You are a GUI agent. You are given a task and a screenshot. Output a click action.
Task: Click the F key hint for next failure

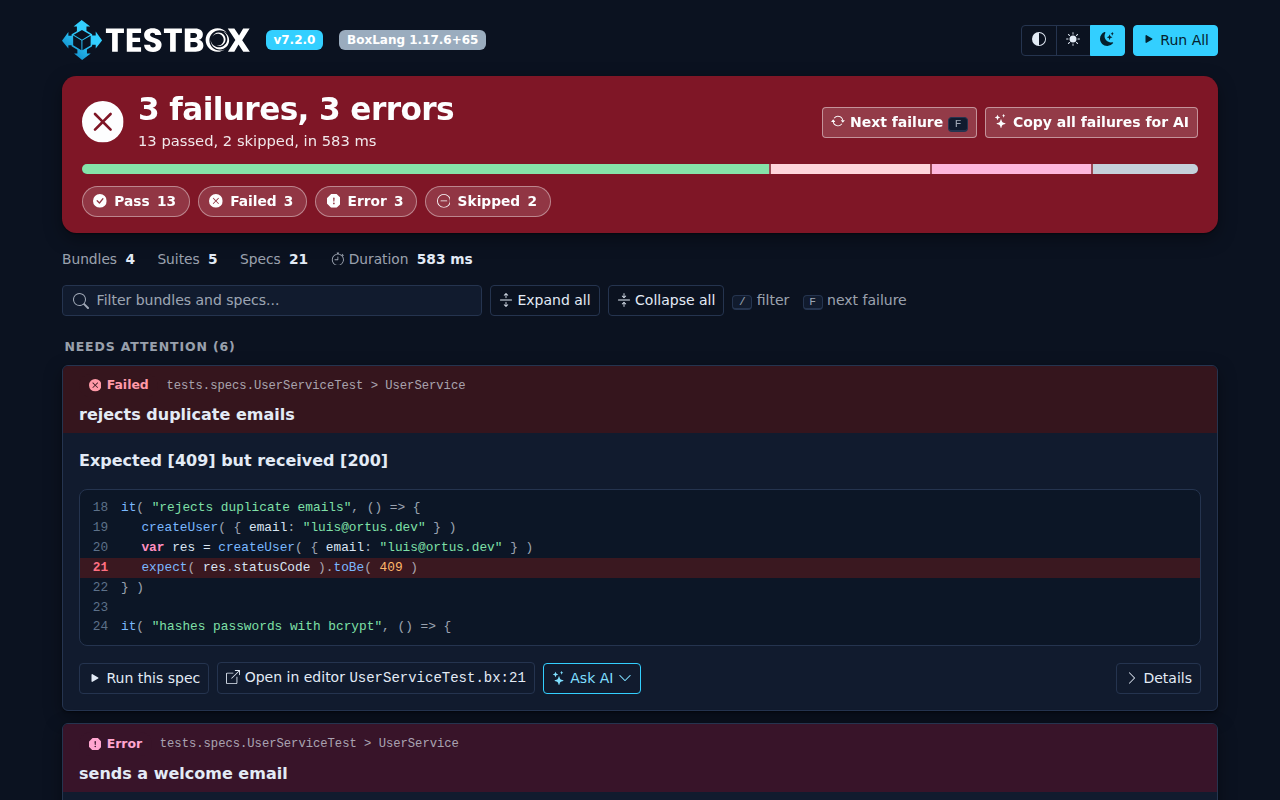813,301
